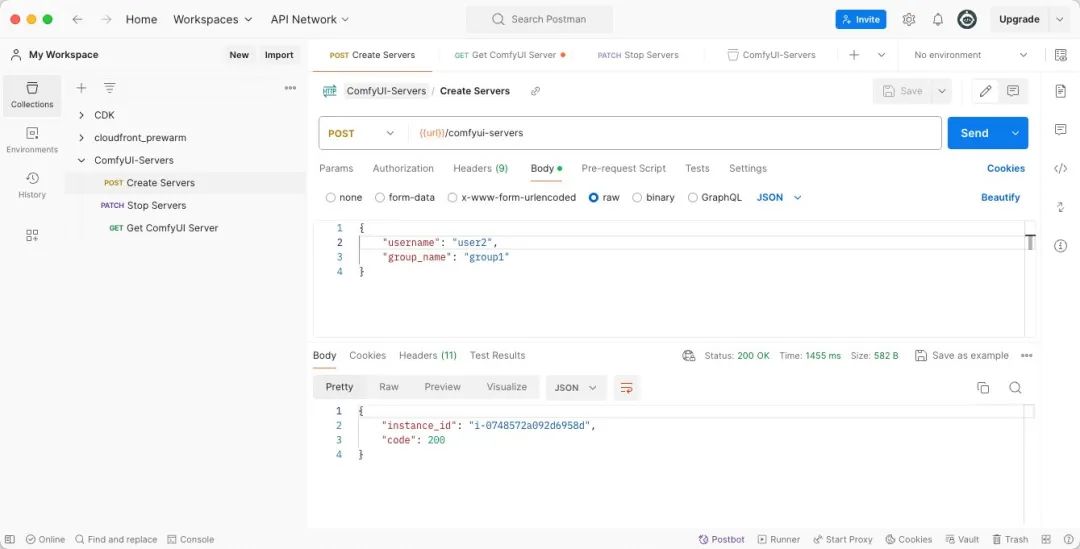Switch to the Headers (9) tab
1080x549 pixels.
pos(480,169)
